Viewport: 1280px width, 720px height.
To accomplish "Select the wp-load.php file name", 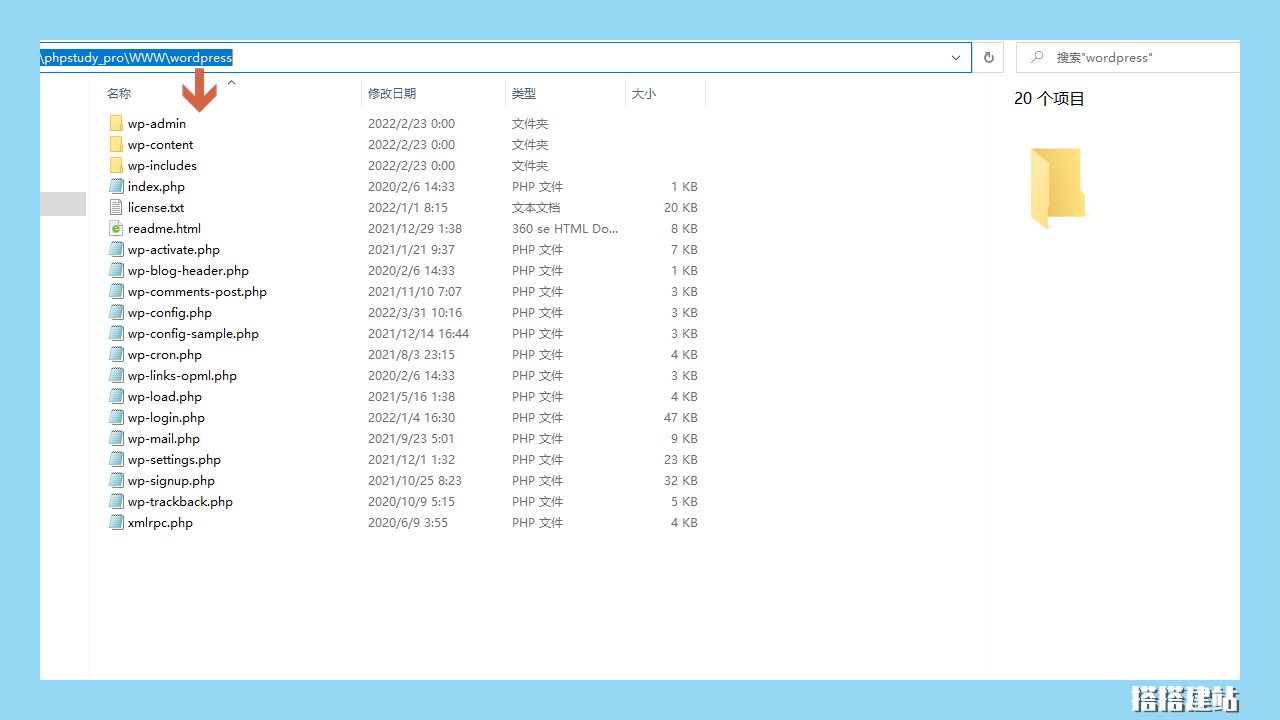I will [165, 397].
